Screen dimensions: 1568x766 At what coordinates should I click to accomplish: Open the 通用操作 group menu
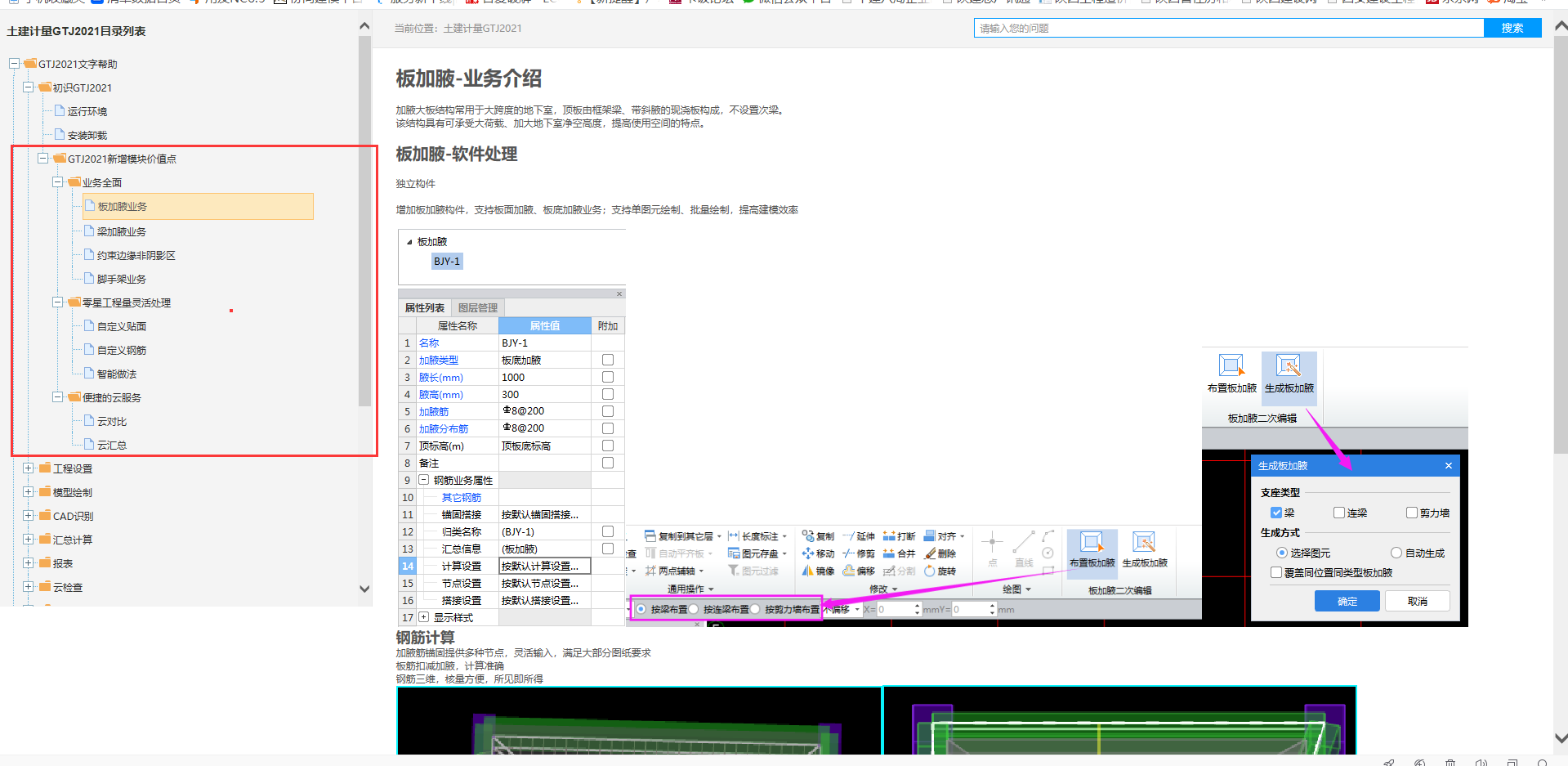point(690,589)
